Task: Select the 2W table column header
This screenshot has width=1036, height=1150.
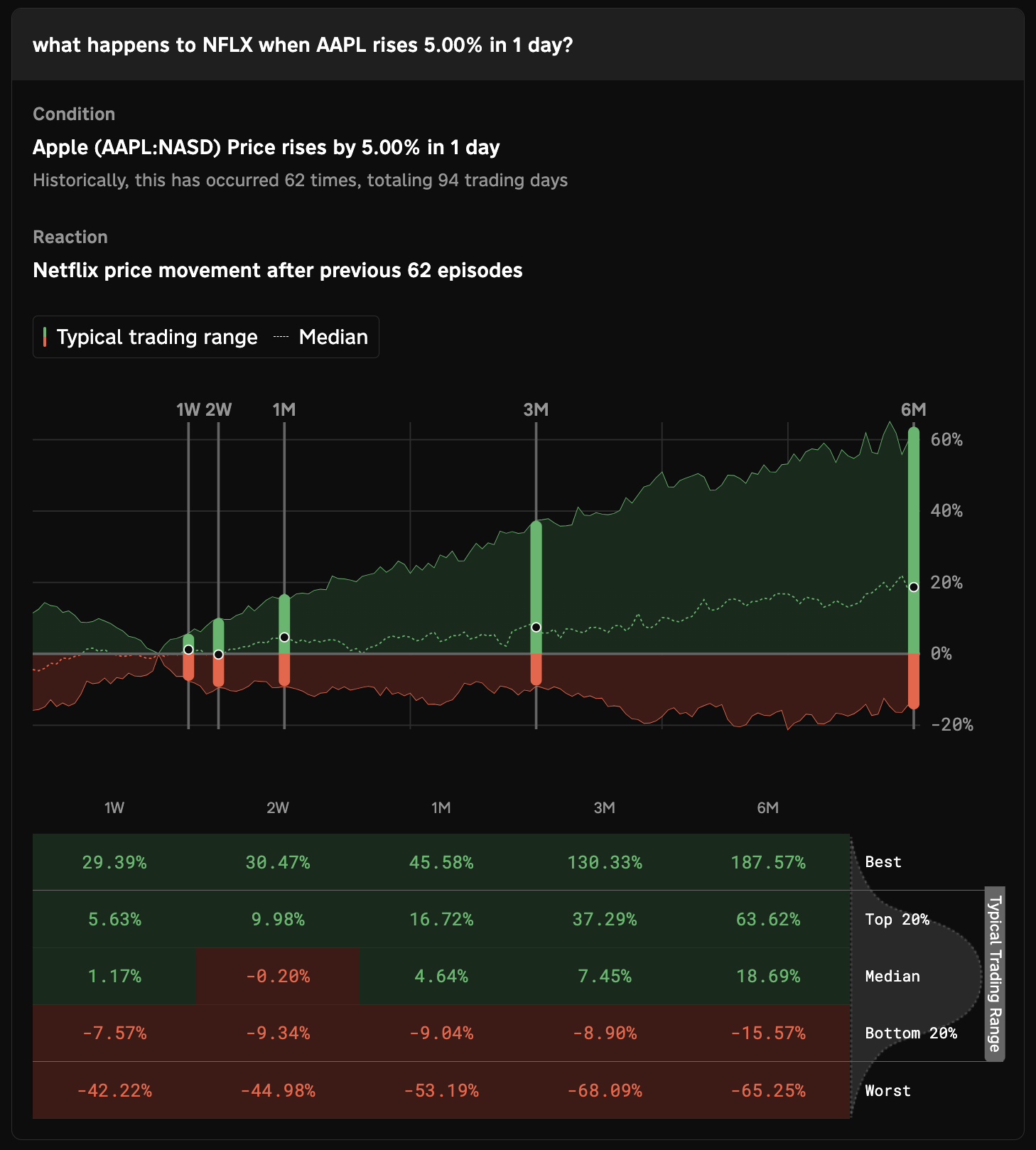Action: point(278,807)
